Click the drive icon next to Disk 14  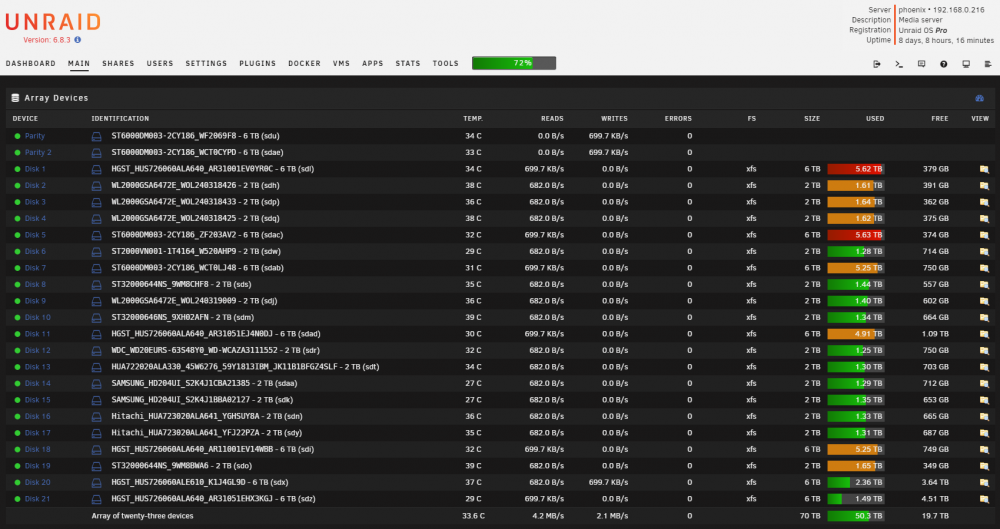coord(96,384)
